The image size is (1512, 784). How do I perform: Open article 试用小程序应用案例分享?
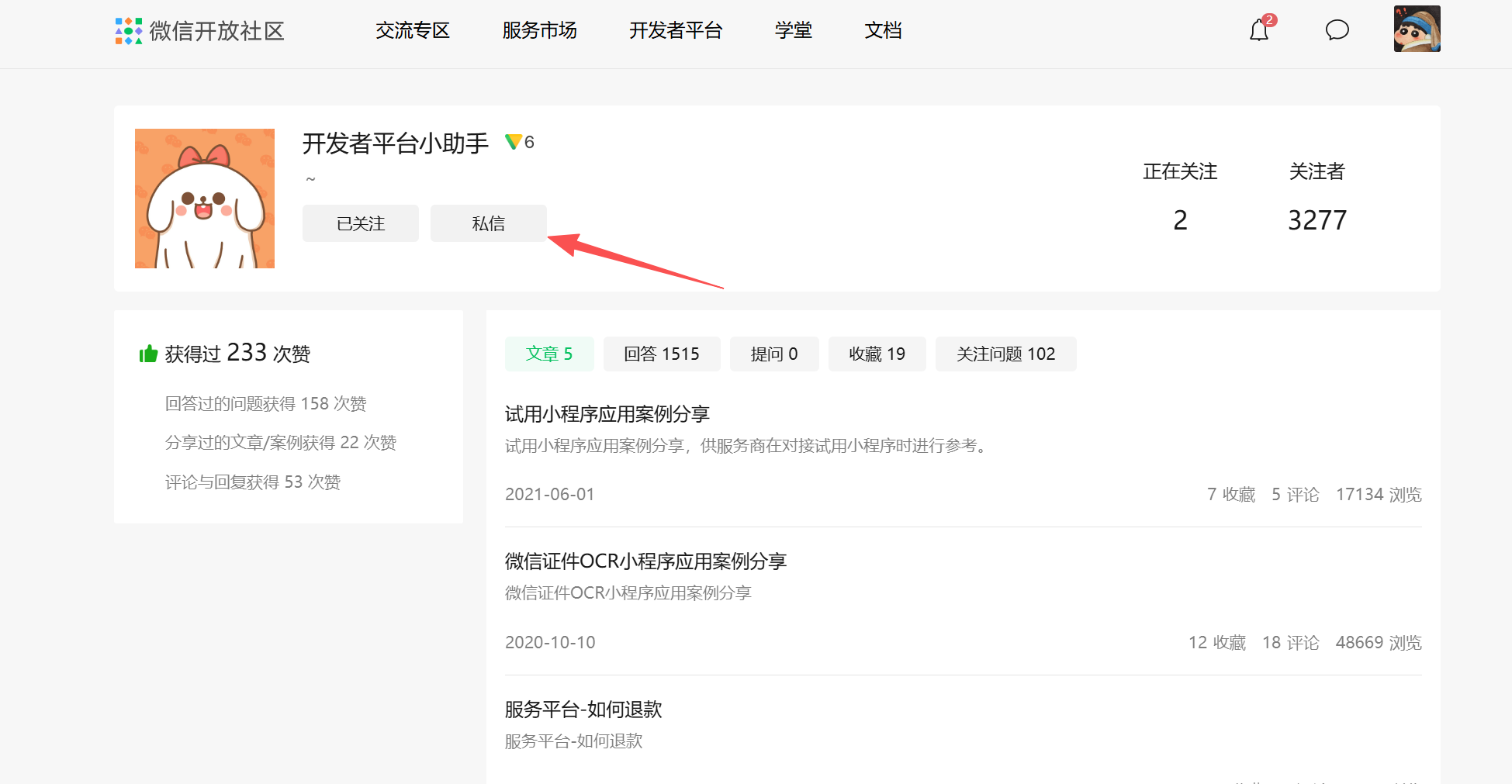click(607, 414)
